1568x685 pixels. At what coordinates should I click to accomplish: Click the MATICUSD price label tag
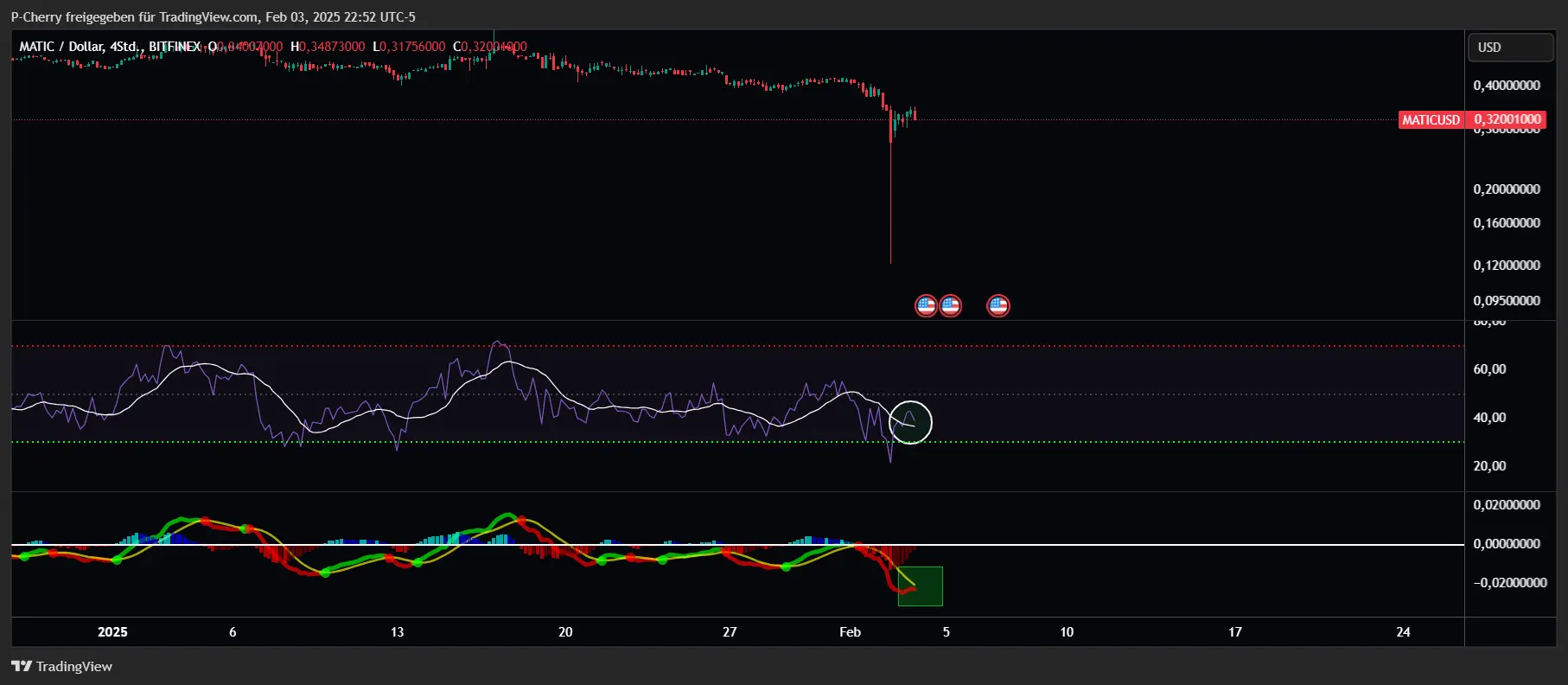click(1431, 120)
